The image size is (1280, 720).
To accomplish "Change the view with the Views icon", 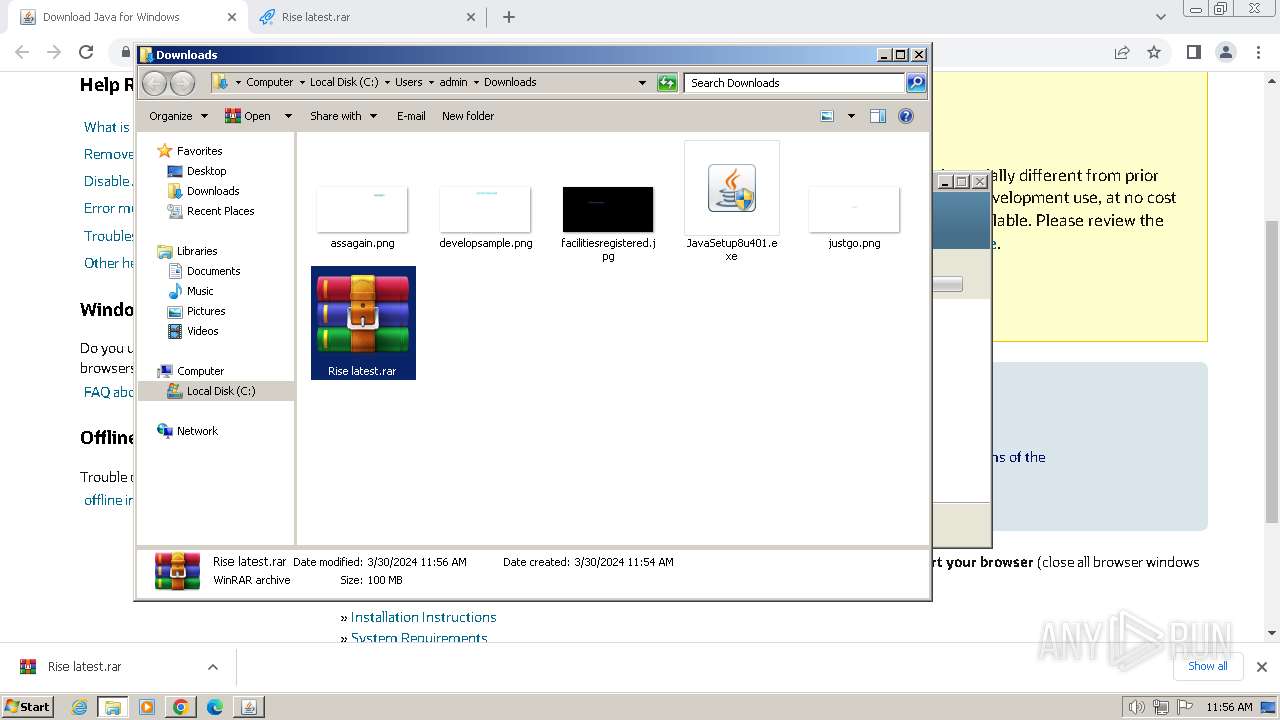I will 827,116.
